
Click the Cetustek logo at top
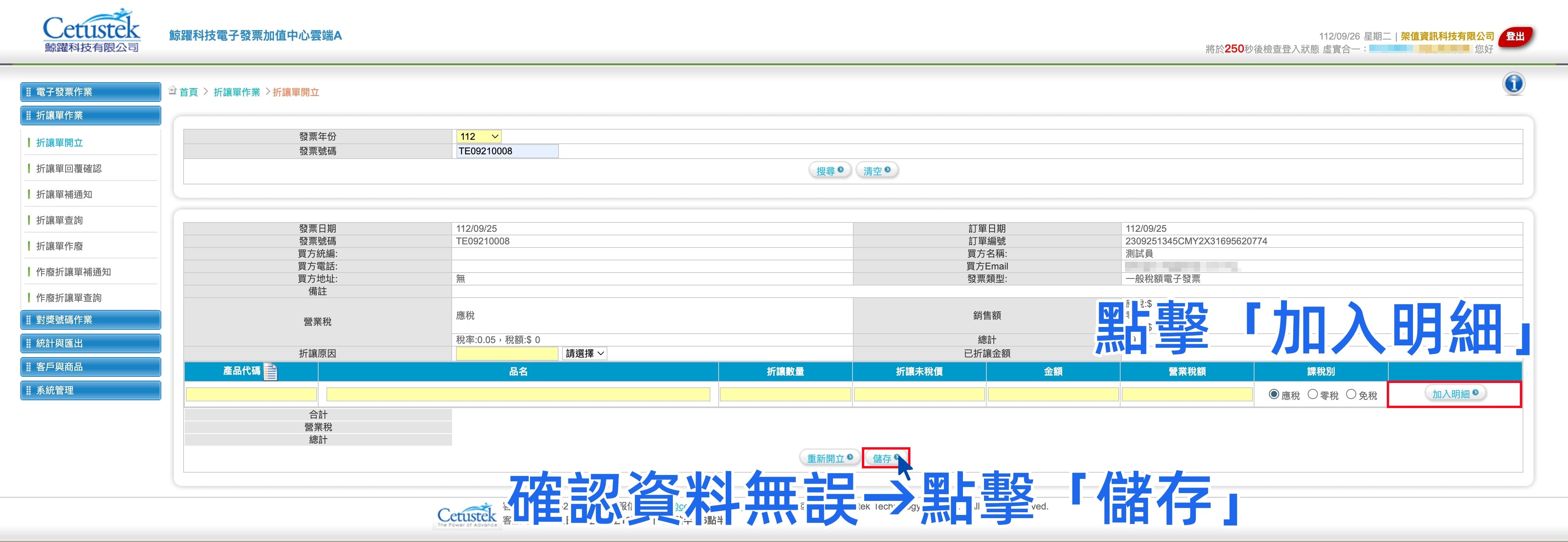(x=91, y=31)
